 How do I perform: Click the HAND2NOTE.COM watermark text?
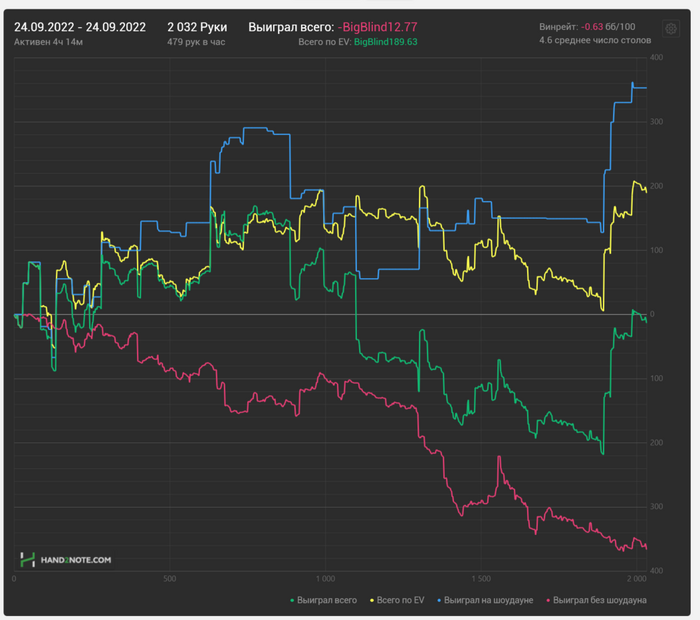[75, 560]
